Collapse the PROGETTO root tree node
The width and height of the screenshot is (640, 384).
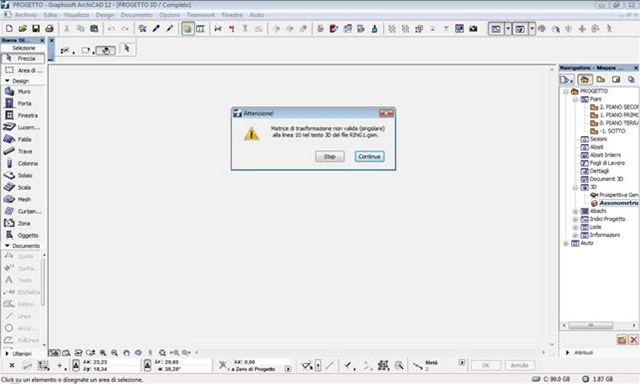tap(566, 91)
